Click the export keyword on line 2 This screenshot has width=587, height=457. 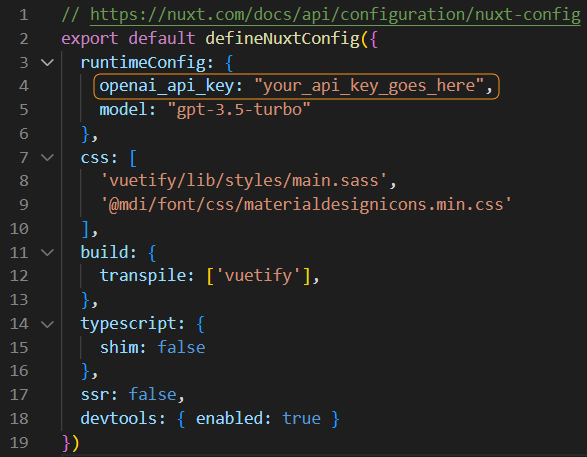click(89, 39)
